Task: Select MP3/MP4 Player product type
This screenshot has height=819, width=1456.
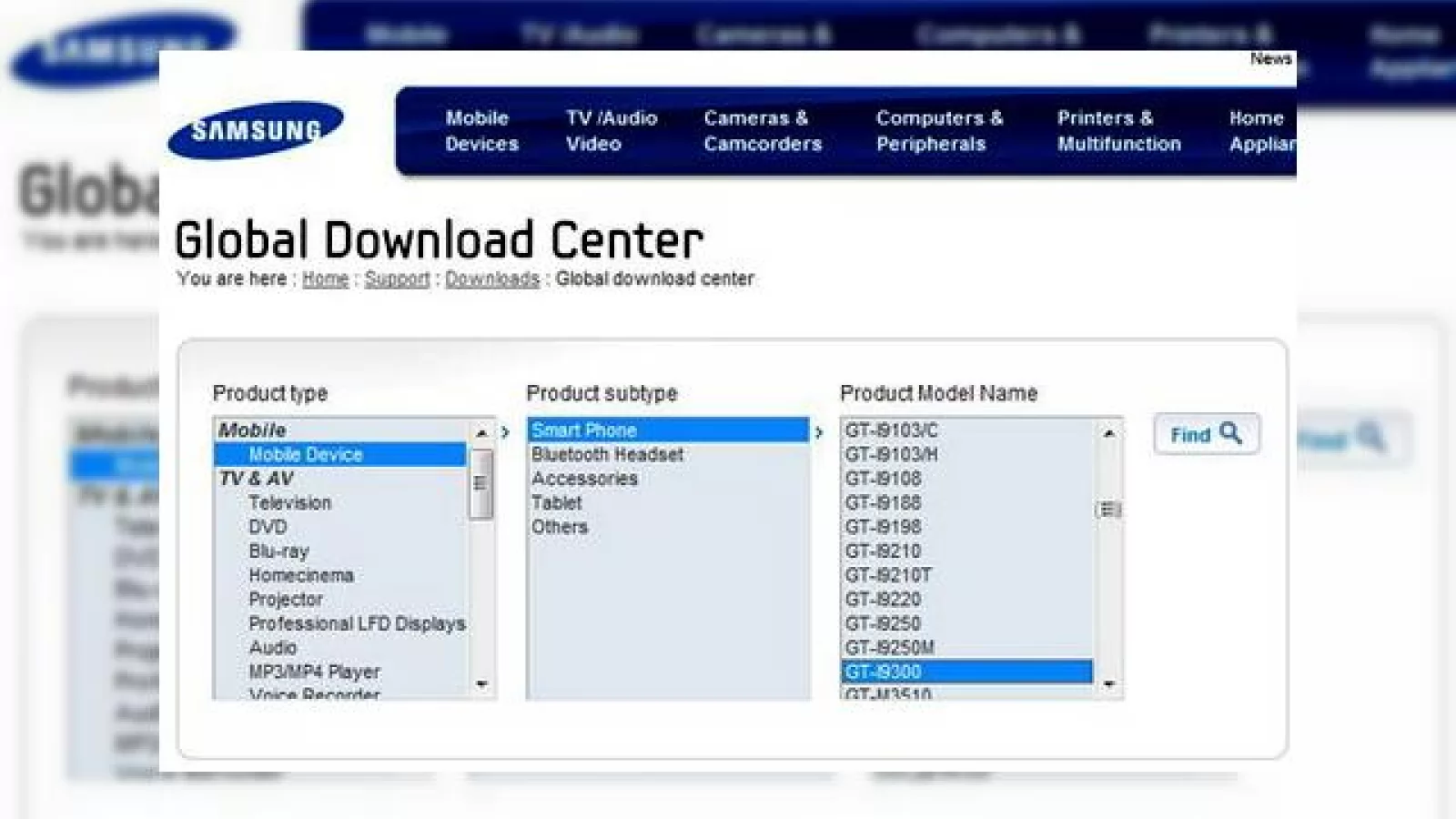Action: point(314,672)
